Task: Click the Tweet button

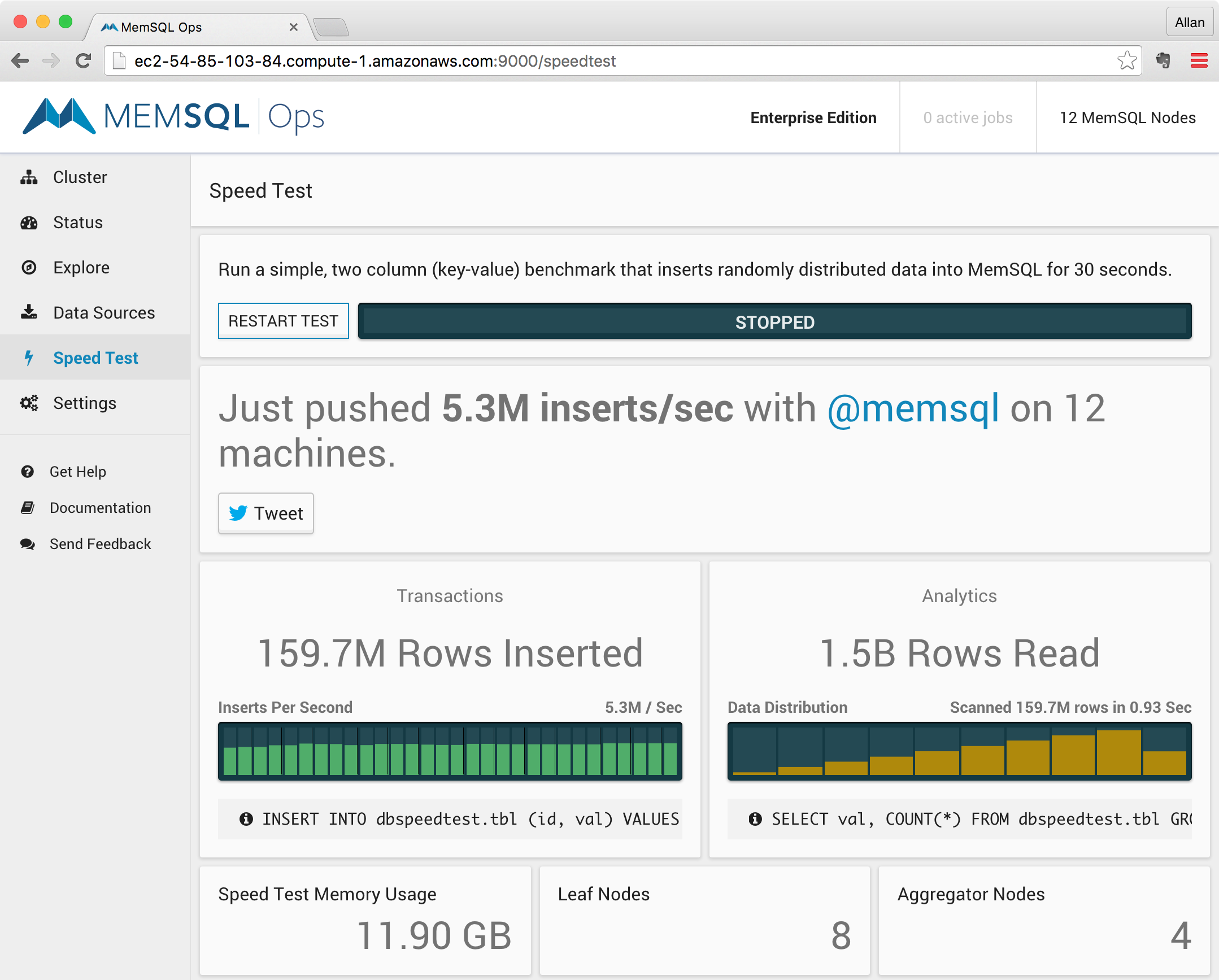Action: click(265, 513)
